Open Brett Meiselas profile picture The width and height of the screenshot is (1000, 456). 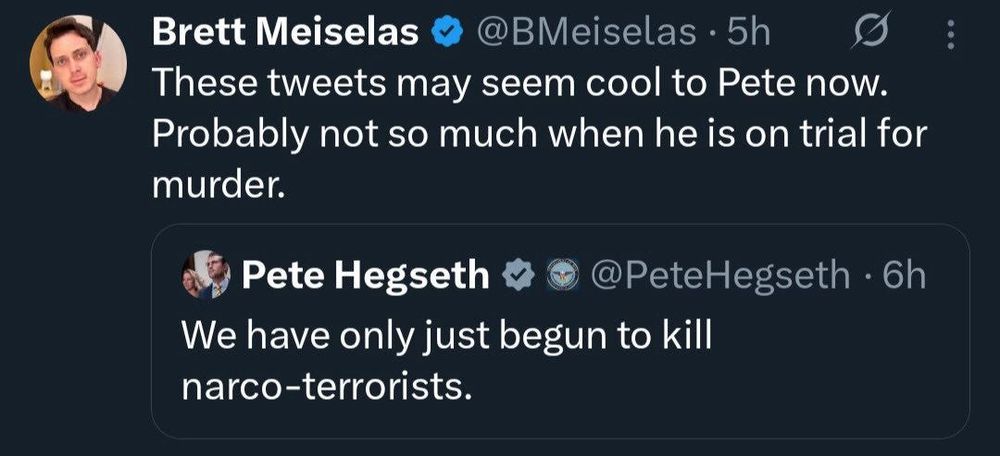78,64
